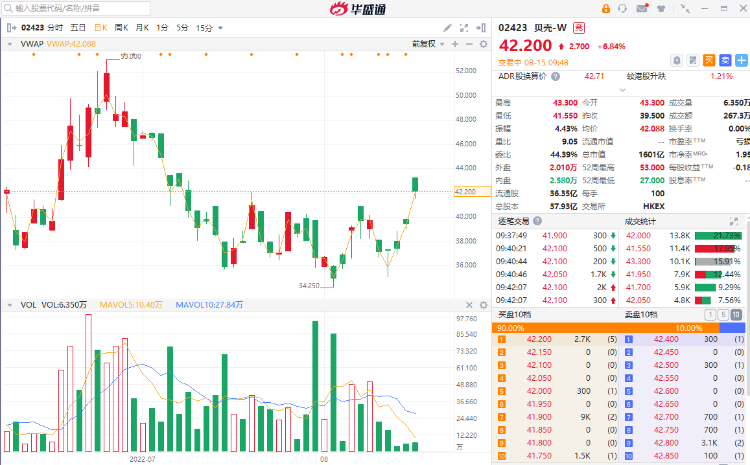
Task: Open the 15分 interval dropdown
Action: [206, 27]
